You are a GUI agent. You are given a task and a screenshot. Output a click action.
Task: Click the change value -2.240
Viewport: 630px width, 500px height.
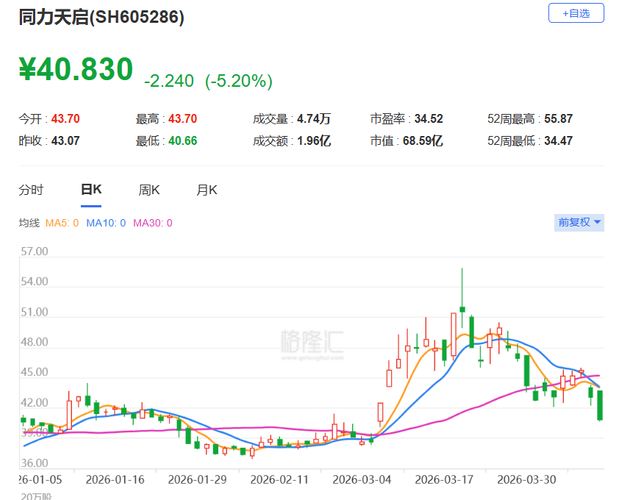coord(169,81)
